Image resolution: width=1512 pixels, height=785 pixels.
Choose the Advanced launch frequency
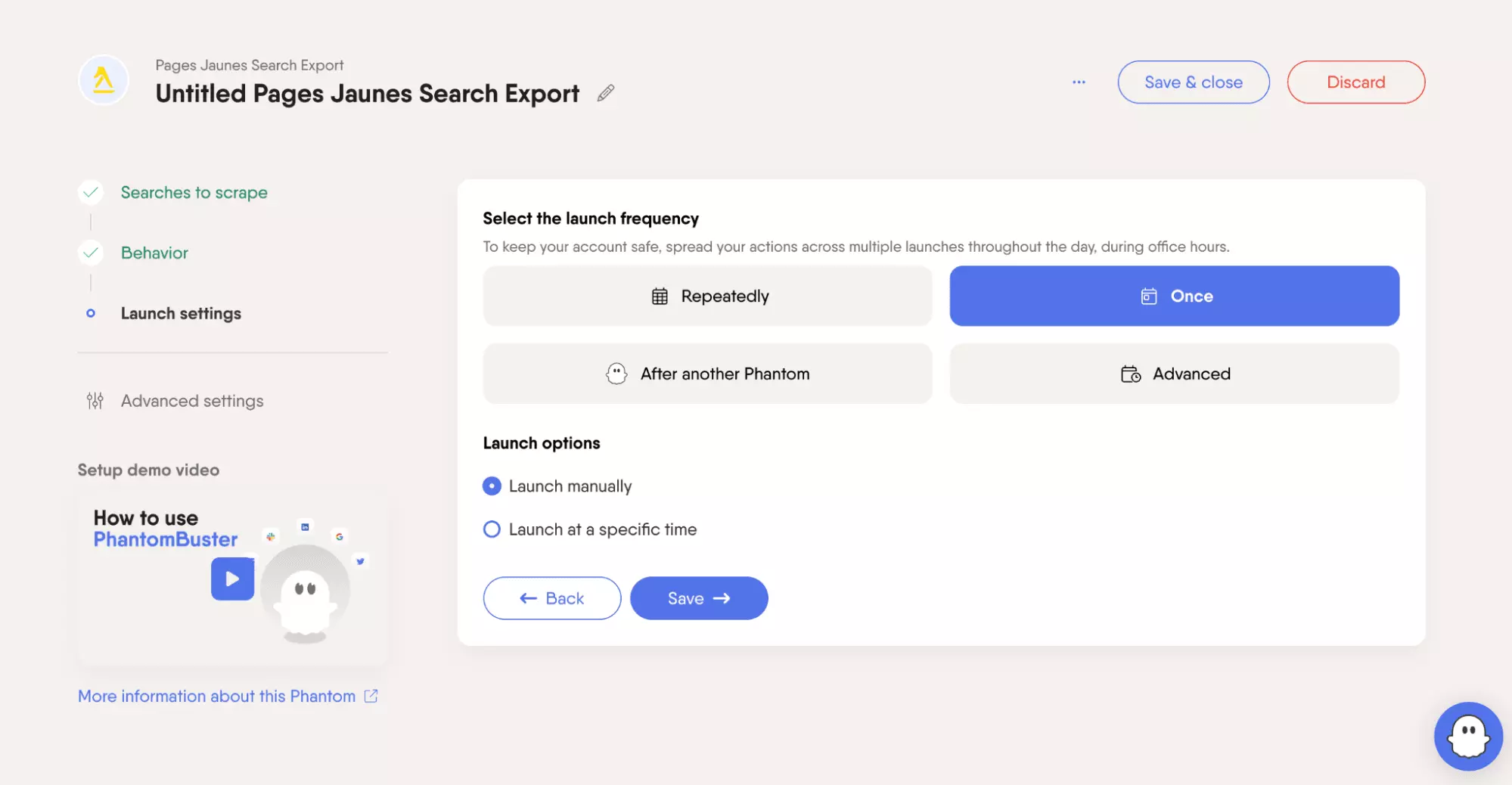pyautogui.click(x=1174, y=374)
